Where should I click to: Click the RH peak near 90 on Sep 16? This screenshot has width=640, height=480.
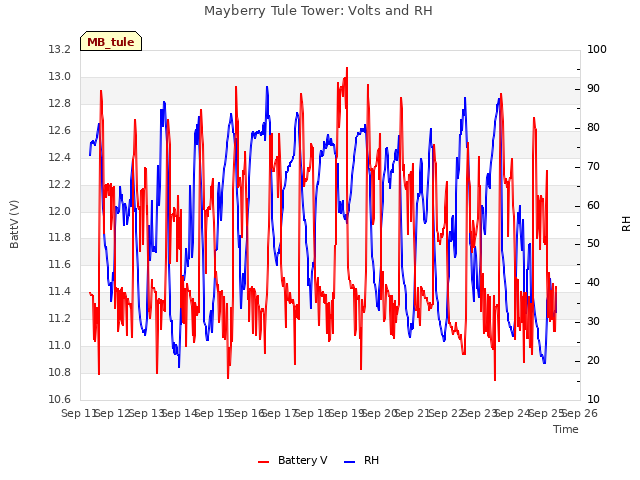[267, 87]
